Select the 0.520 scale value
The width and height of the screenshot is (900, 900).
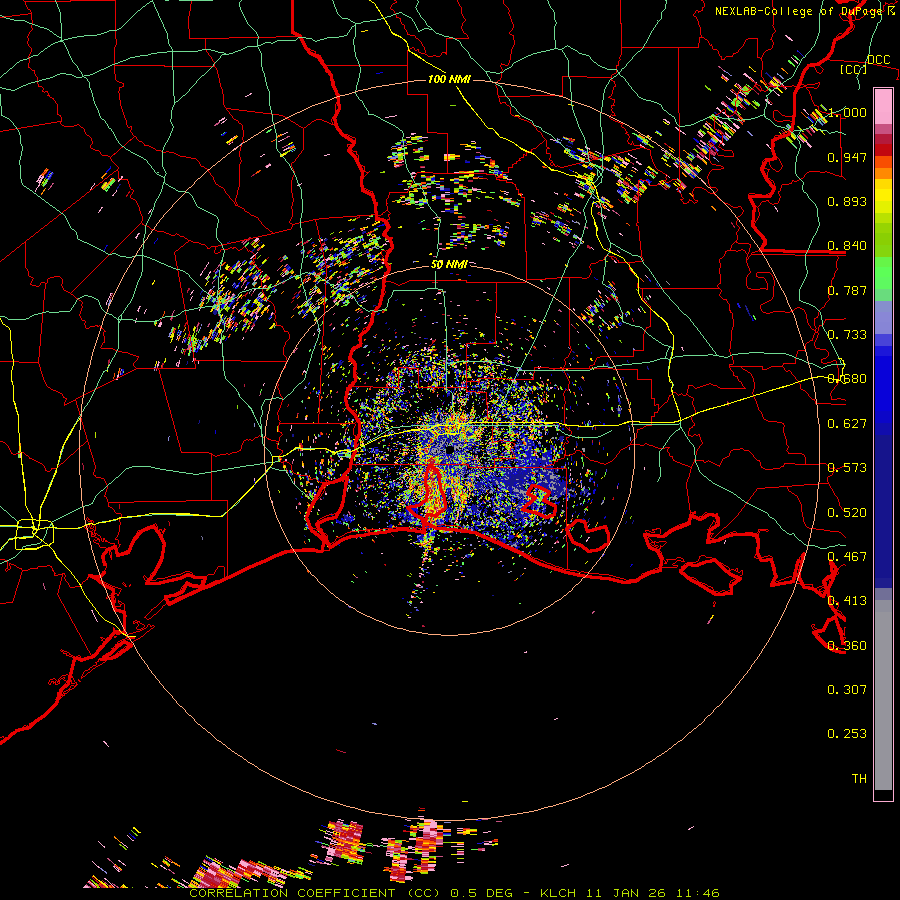(x=847, y=513)
